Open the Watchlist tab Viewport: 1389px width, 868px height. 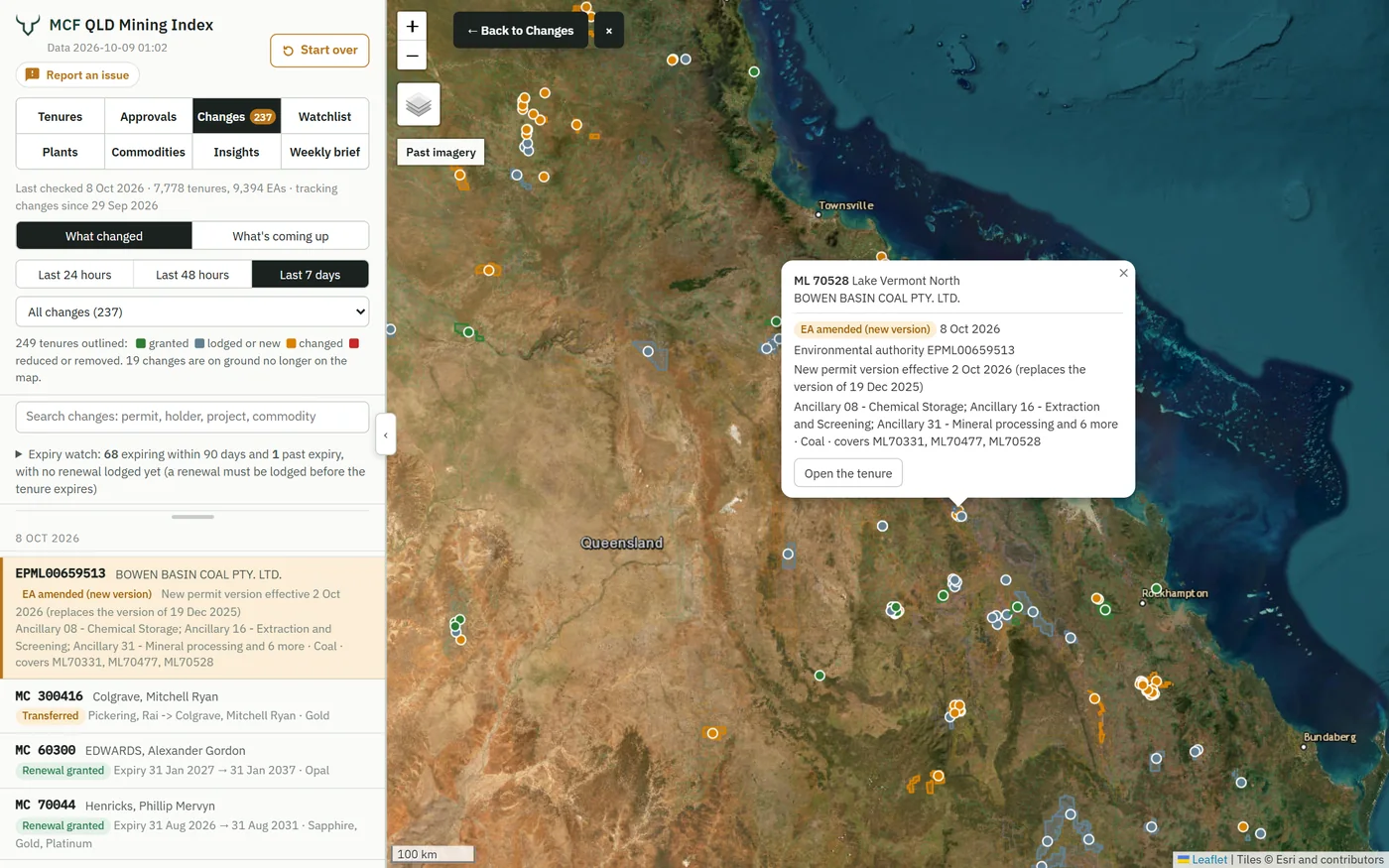[324, 116]
